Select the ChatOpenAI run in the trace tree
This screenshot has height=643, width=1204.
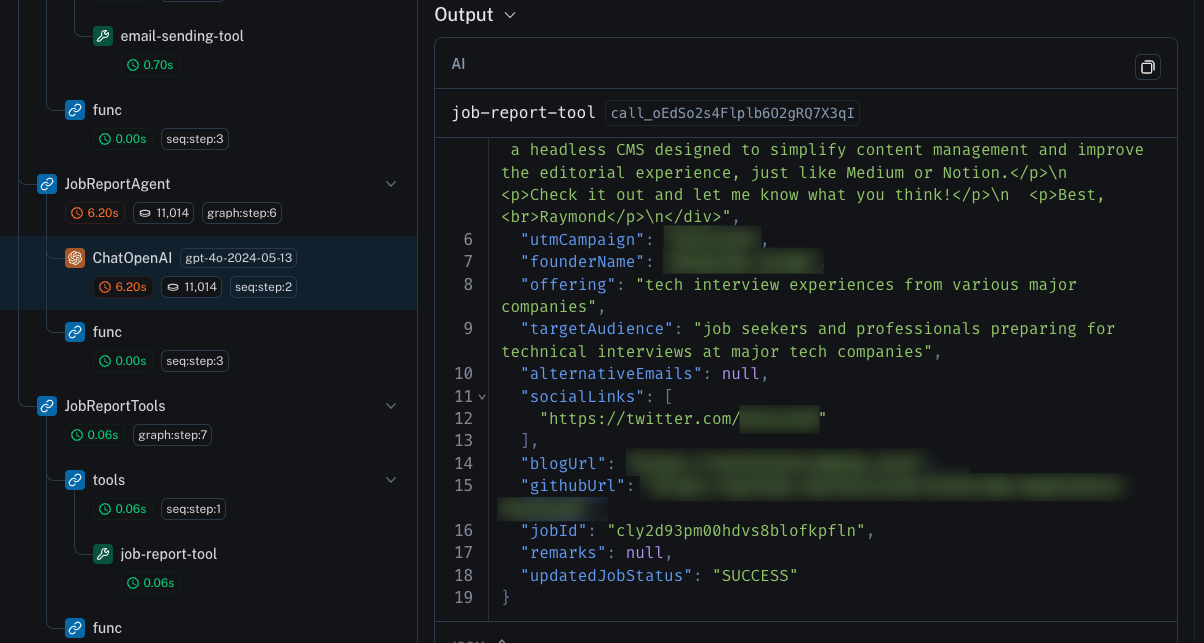132,258
